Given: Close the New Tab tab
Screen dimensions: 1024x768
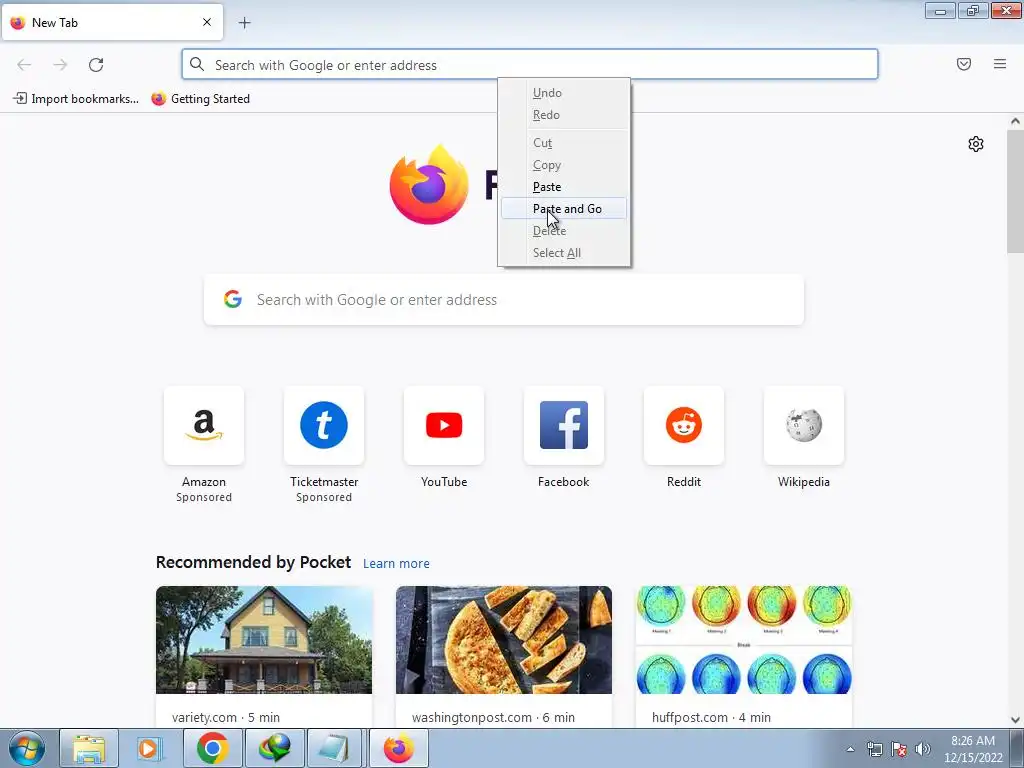Looking at the screenshot, I should 207,22.
